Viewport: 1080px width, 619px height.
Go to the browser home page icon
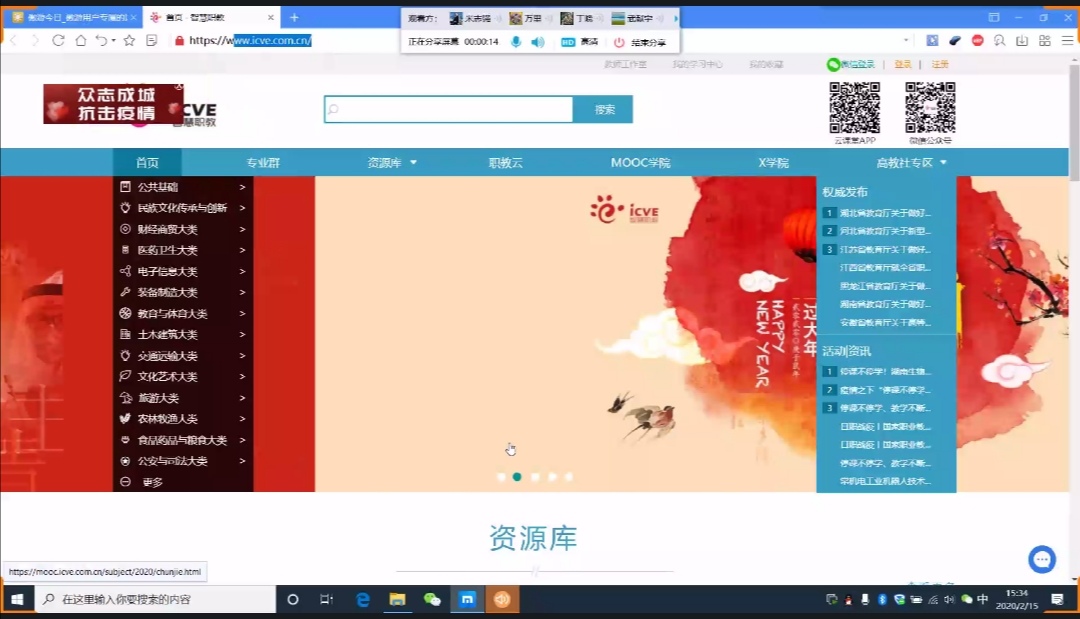point(81,41)
